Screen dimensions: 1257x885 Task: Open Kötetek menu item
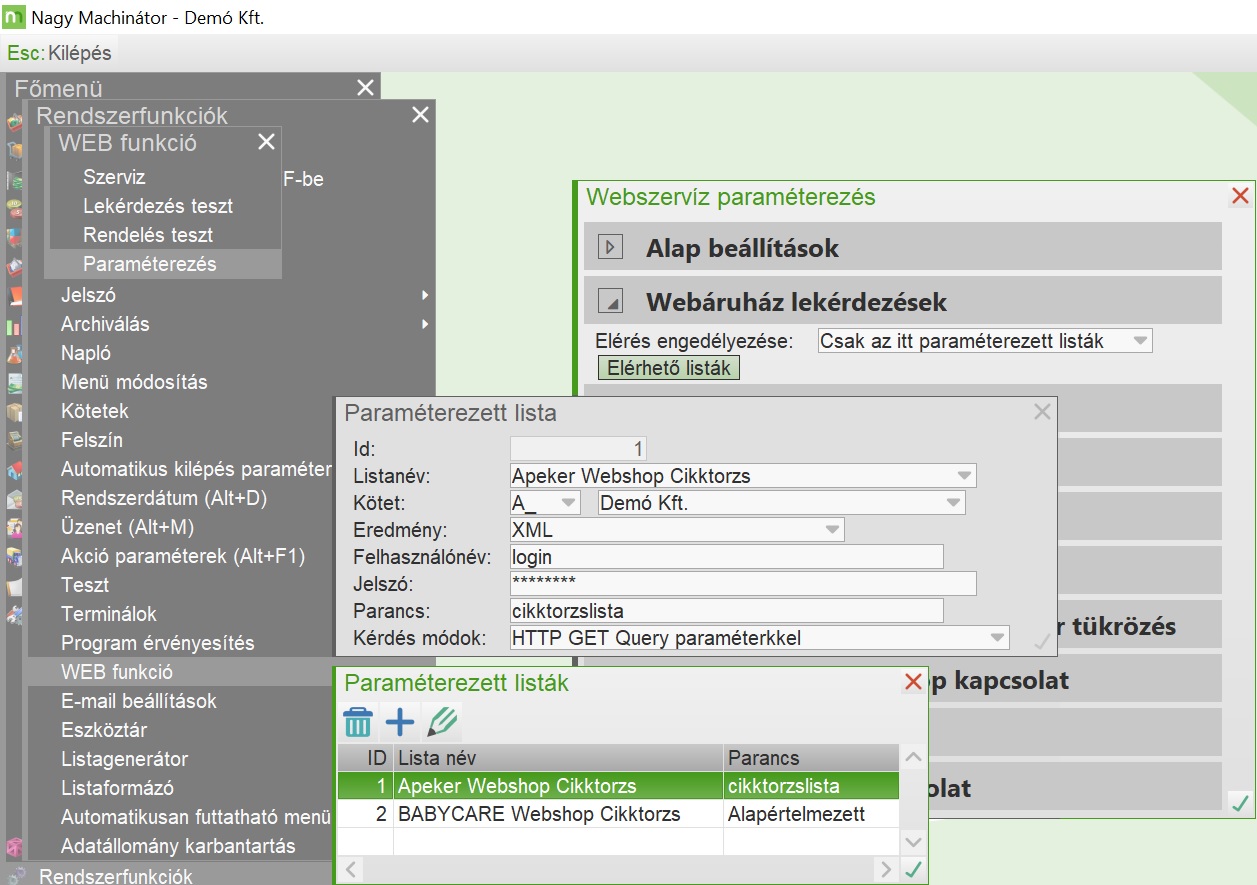coord(95,411)
